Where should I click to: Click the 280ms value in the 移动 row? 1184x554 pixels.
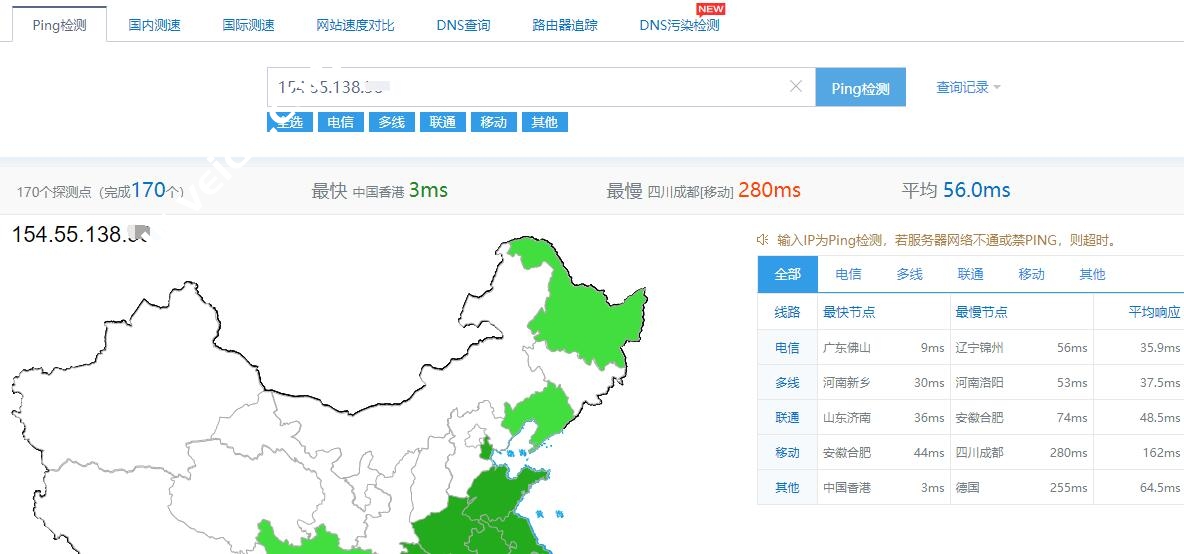coord(1068,452)
